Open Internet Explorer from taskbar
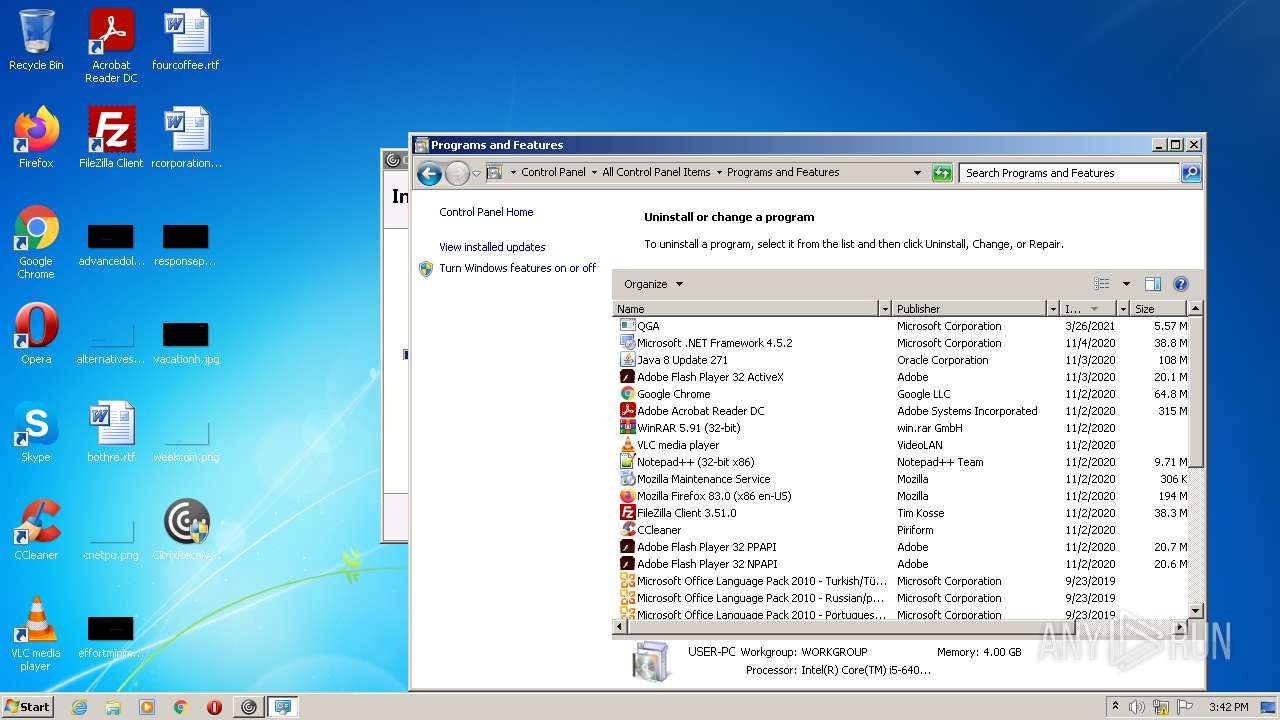1280x720 pixels. point(79,707)
